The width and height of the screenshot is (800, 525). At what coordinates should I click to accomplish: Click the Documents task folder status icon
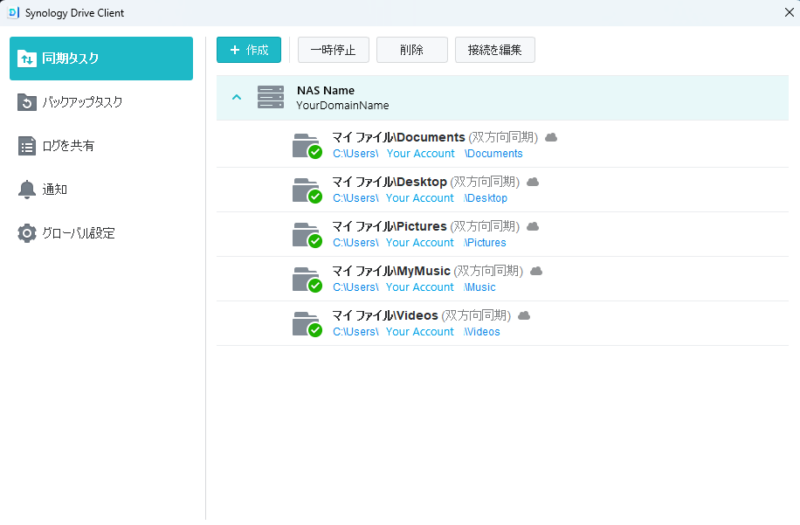click(307, 146)
